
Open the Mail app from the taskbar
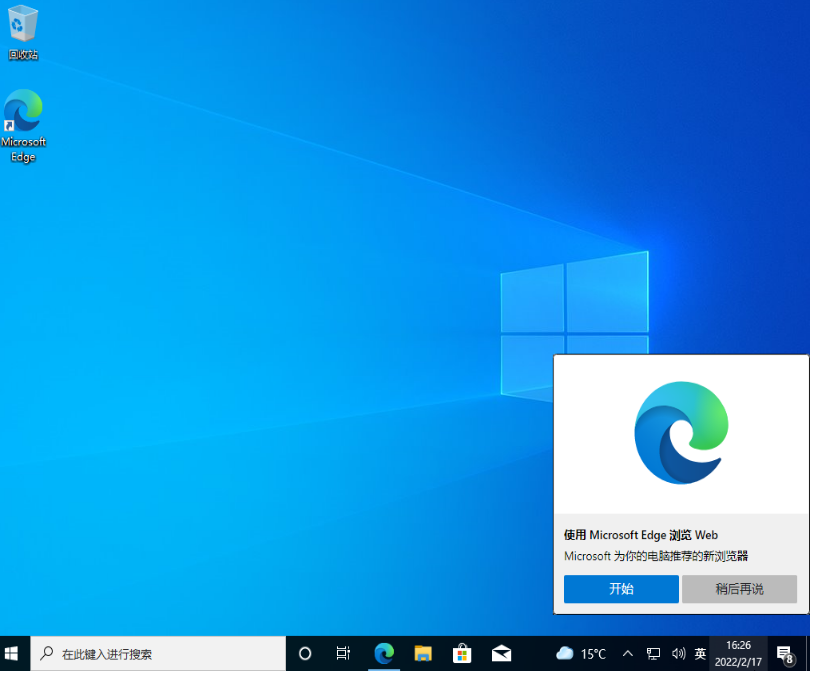[501, 654]
